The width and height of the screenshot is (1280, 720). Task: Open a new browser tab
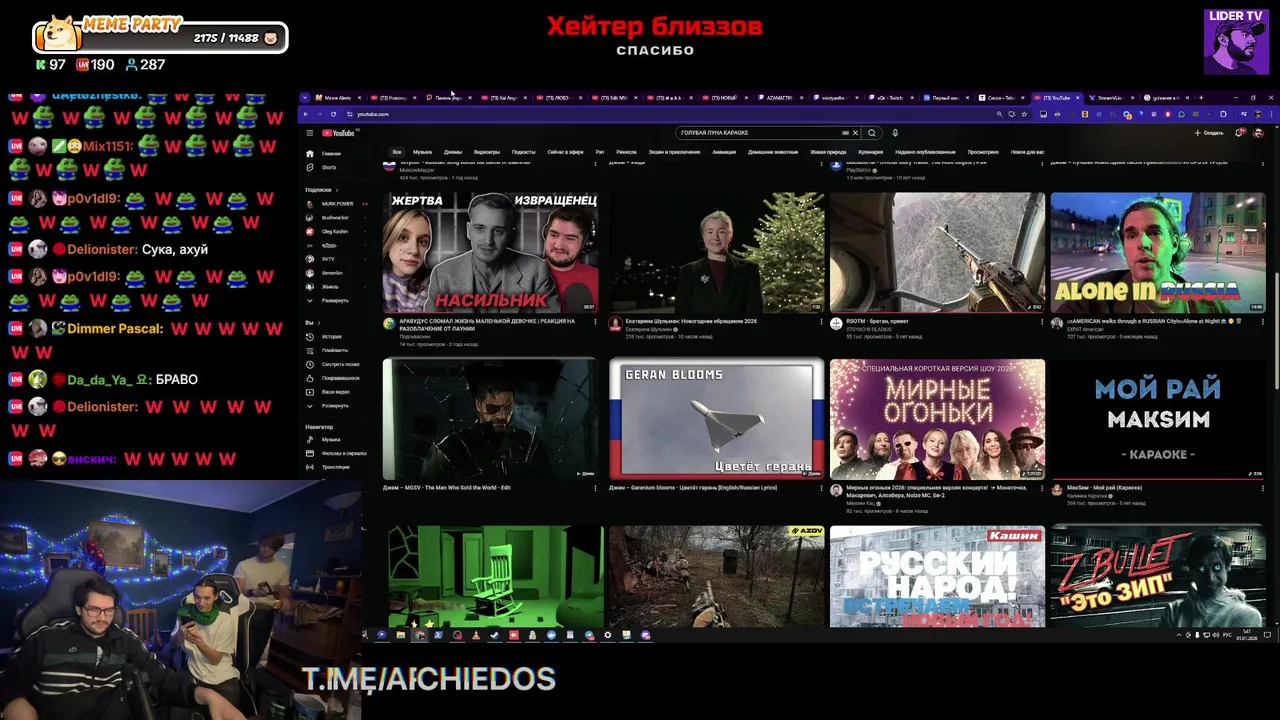(1201, 98)
